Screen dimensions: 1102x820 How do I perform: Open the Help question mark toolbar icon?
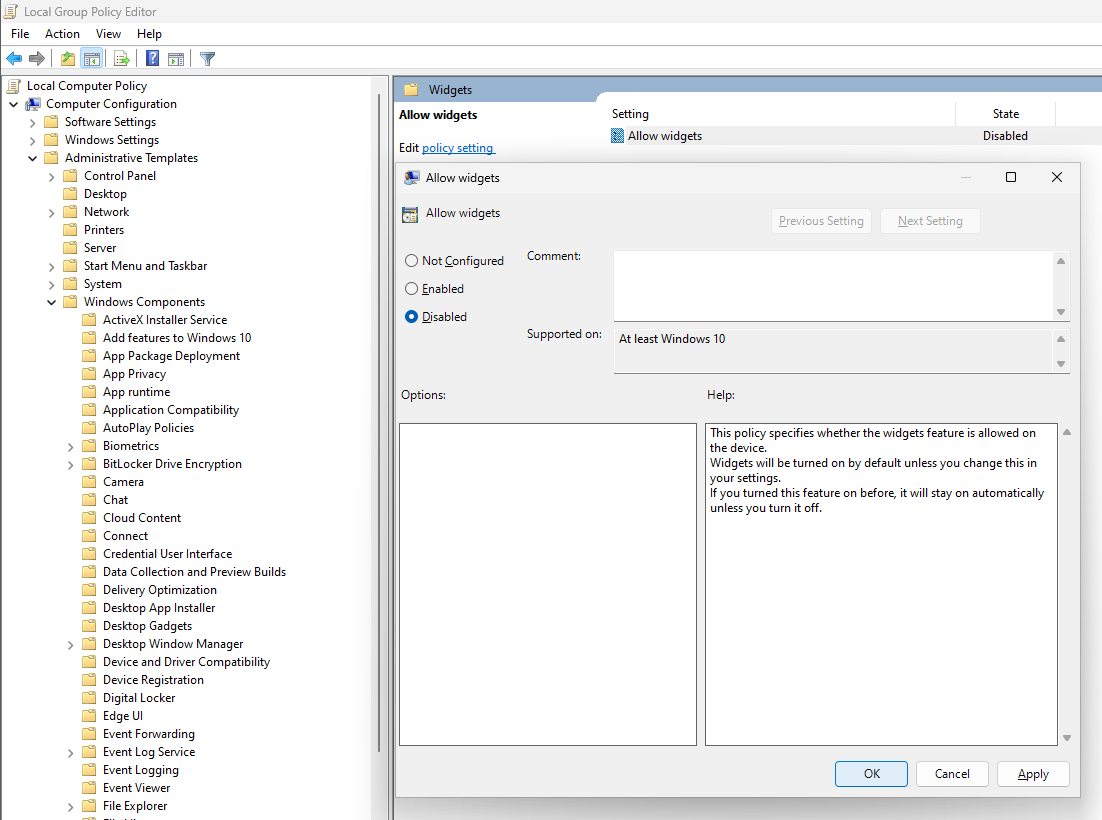coord(153,58)
